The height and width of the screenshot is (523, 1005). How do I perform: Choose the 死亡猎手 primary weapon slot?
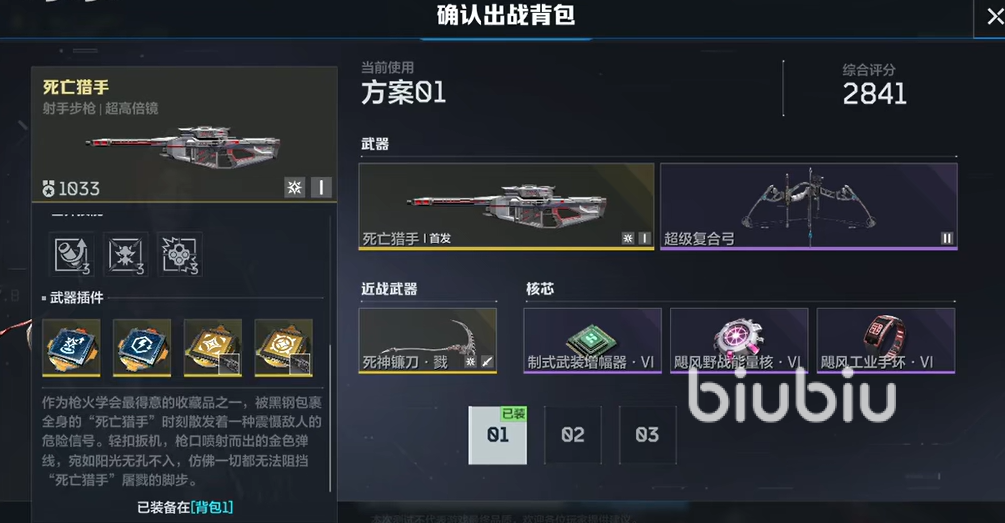506,206
